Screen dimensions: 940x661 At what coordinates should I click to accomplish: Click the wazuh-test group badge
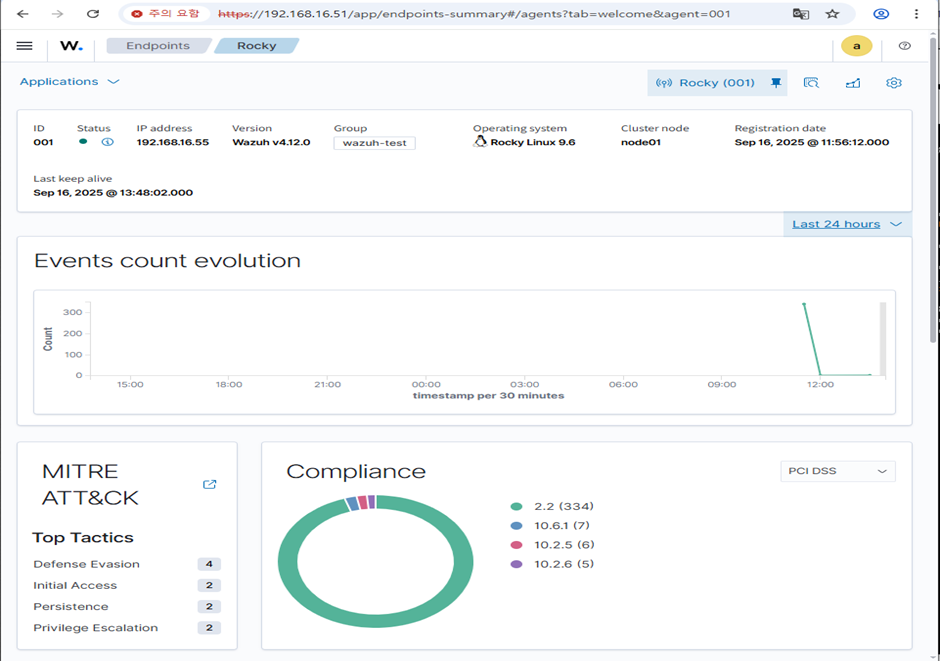pos(374,143)
